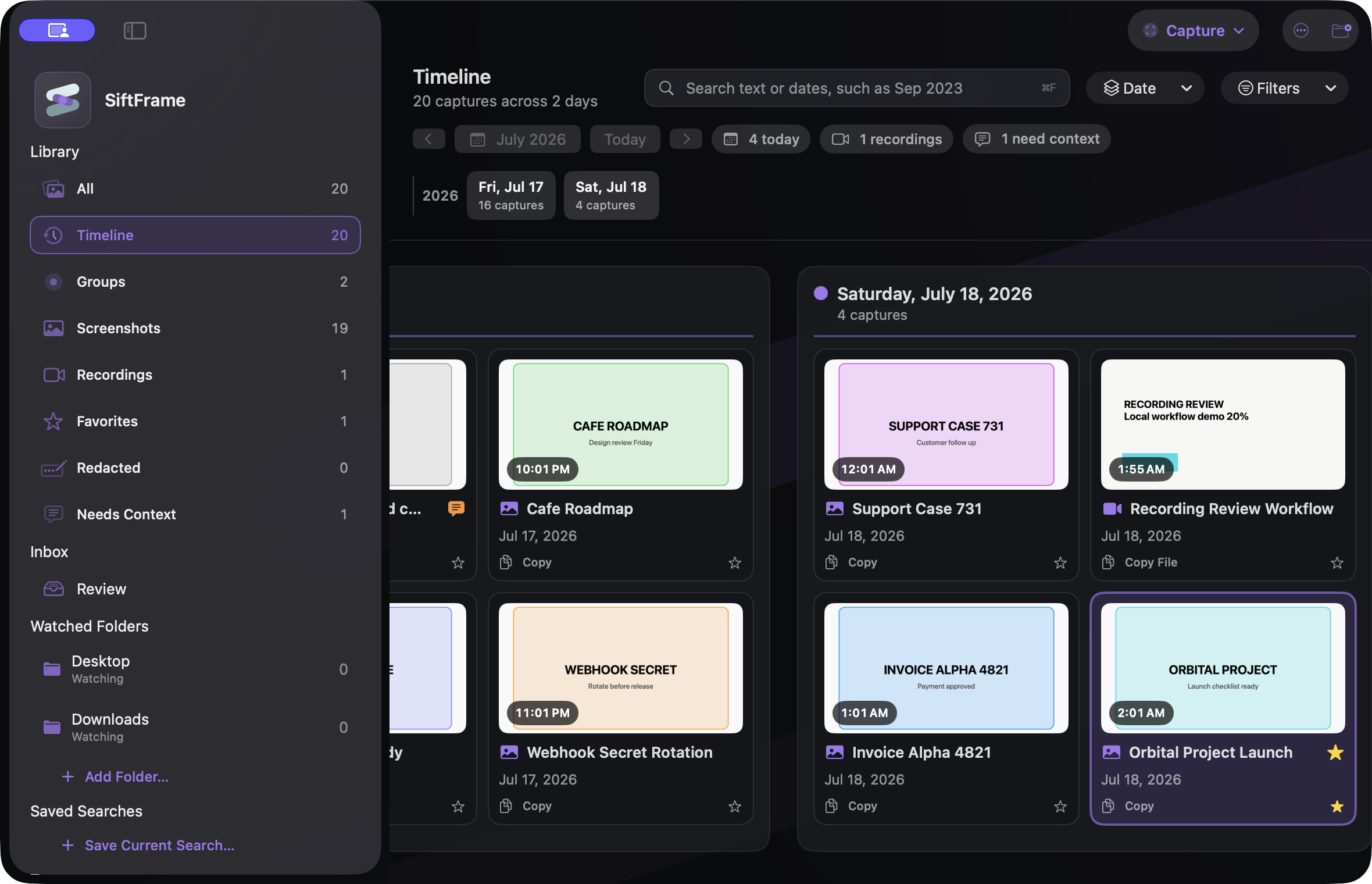Open the July 2026 month picker

[517, 139]
